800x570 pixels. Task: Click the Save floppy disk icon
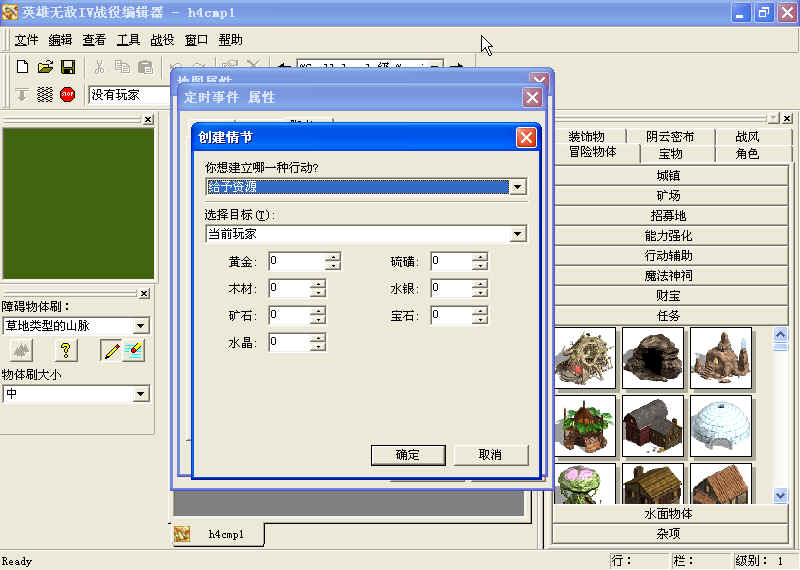pos(68,67)
